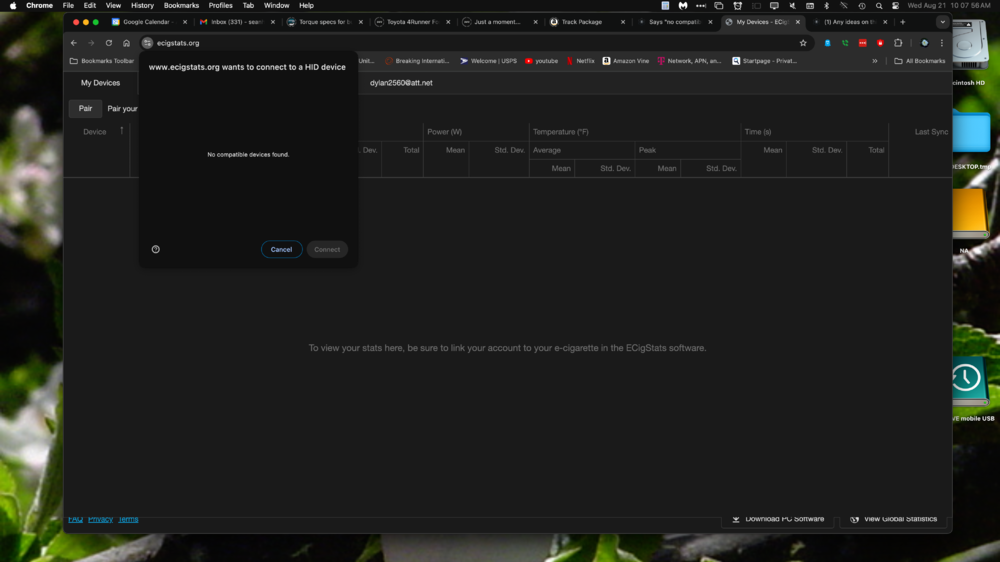
Task: Open Spotlight search in menu bar
Action: point(879,6)
